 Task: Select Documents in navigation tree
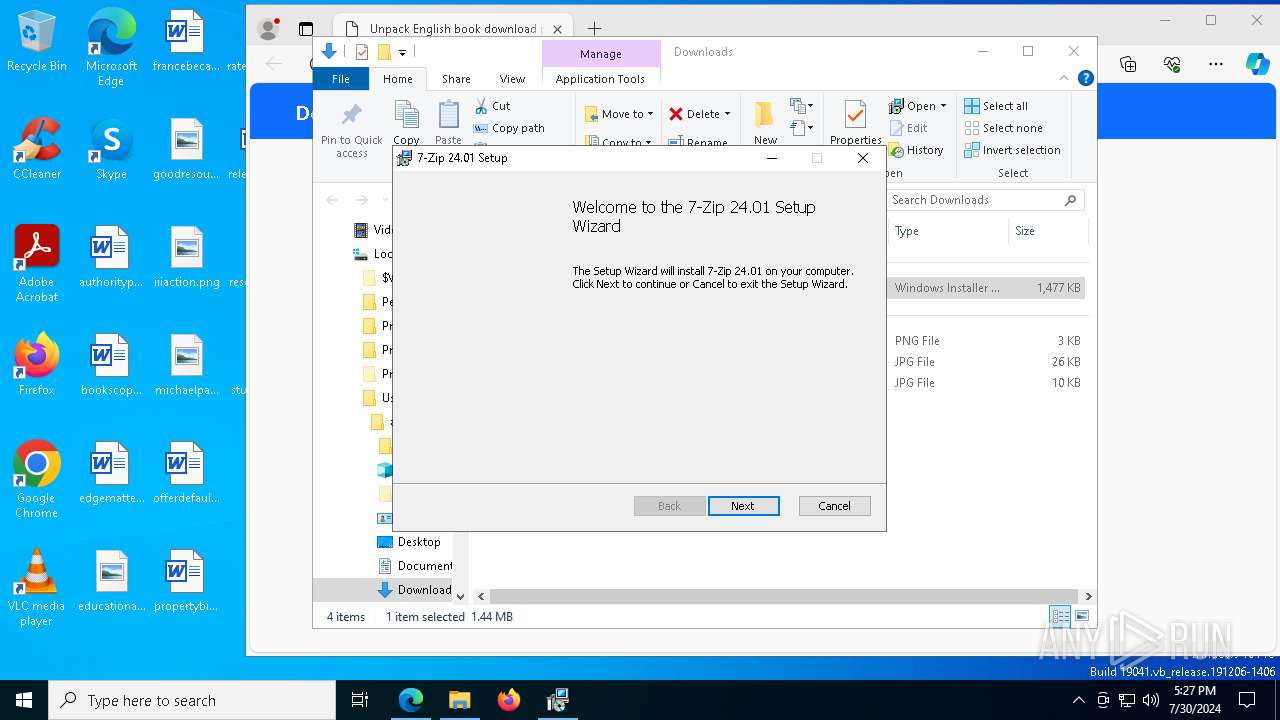tap(415, 566)
